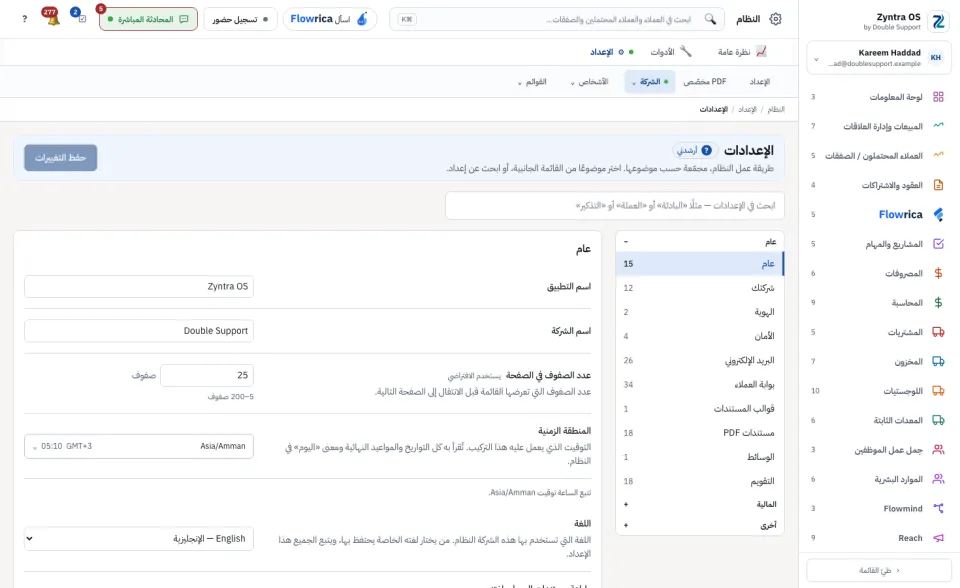Expand the المالية settings group
Screen dimensions: 960x588
point(700,504)
